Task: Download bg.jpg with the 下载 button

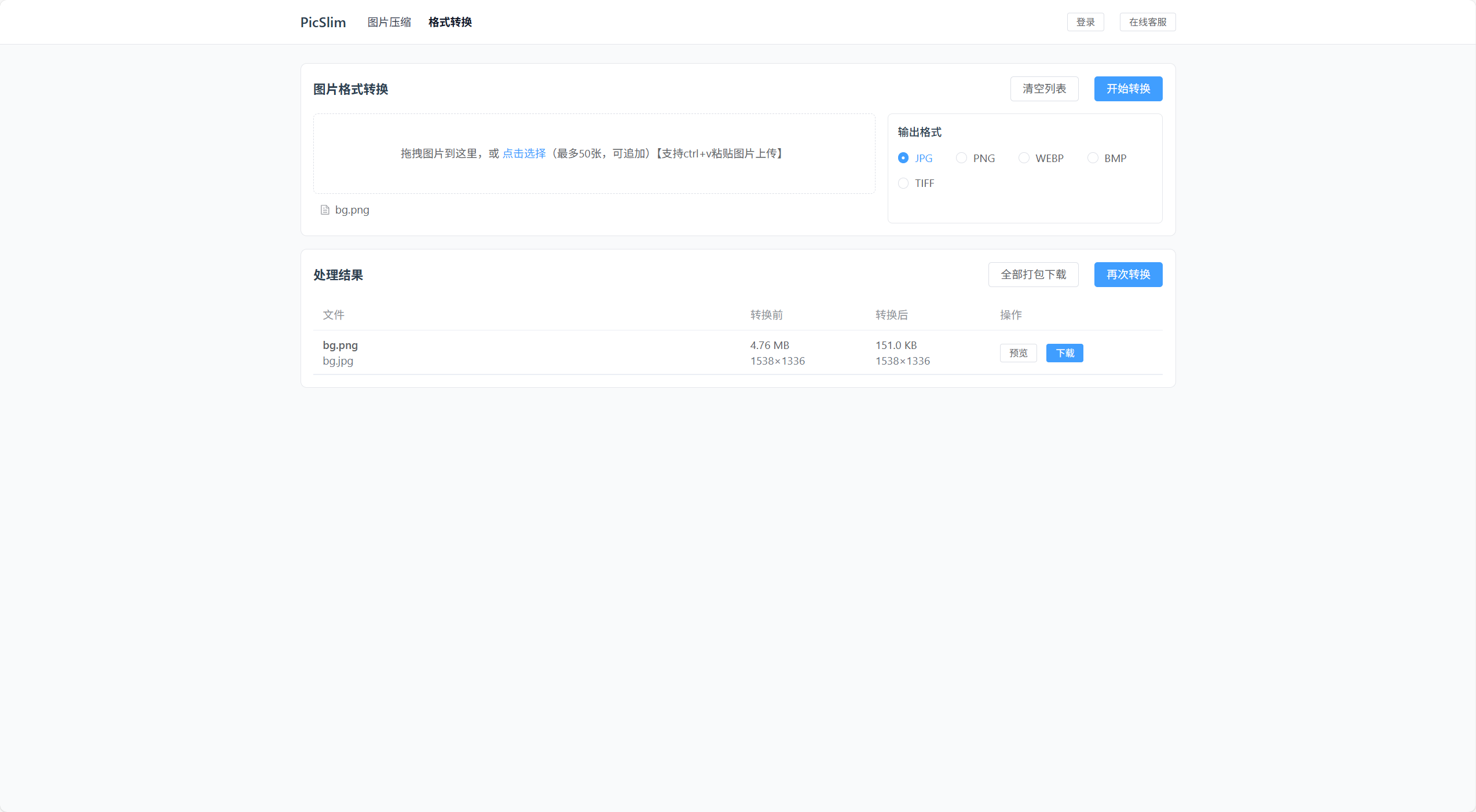Action: pos(1064,353)
